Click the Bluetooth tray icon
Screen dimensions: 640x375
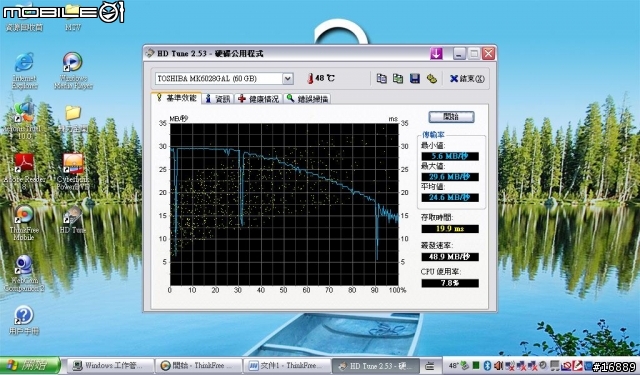click(487, 366)
